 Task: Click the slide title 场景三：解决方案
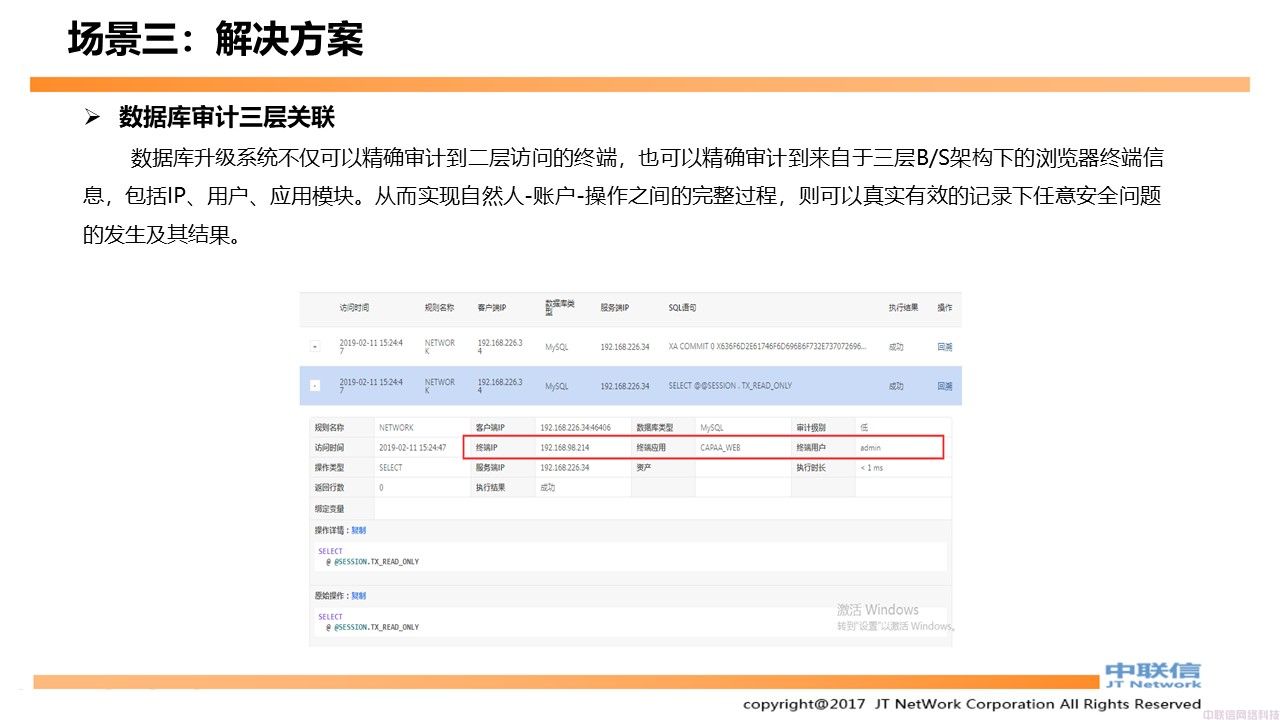point(215,40)
